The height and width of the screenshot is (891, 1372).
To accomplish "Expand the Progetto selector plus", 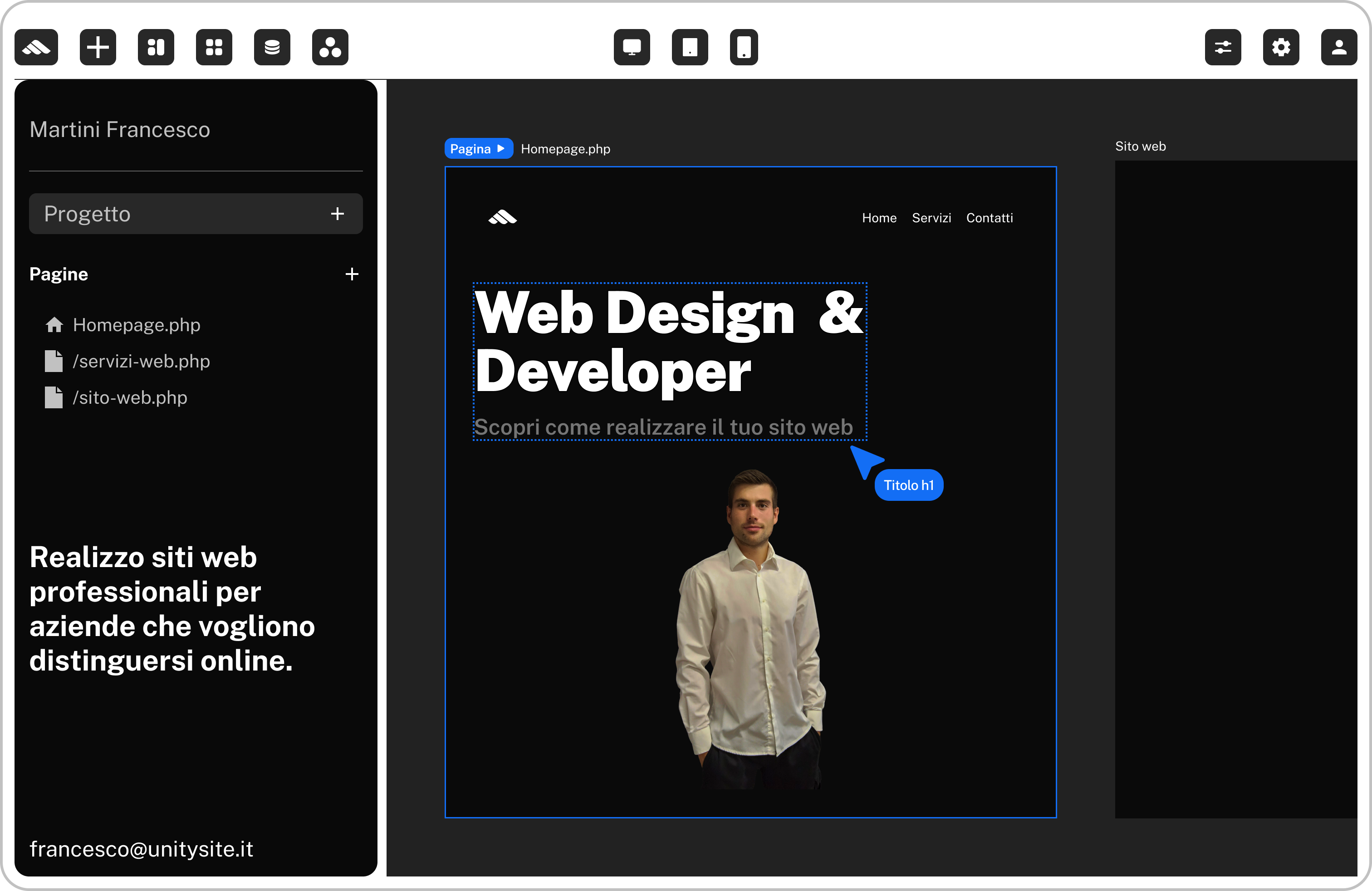I will coord(337,214).
